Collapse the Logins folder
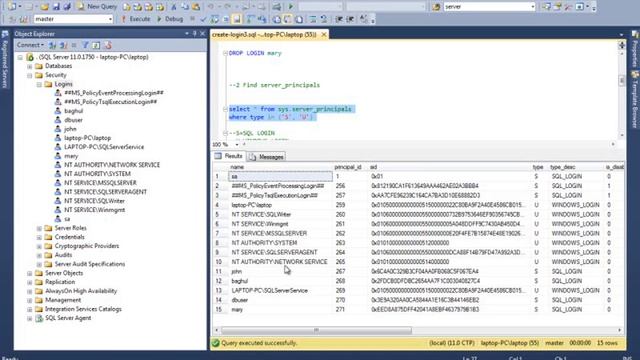The image size is (640, 360). pos(39,84)
